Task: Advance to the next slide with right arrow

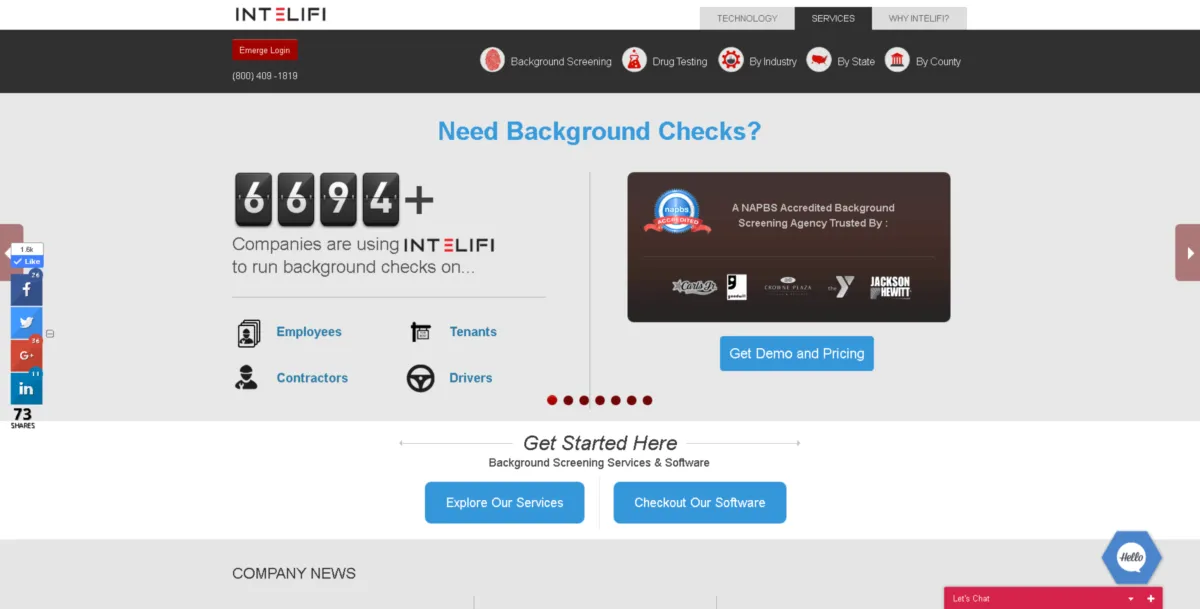Action: pos(1188,253)
